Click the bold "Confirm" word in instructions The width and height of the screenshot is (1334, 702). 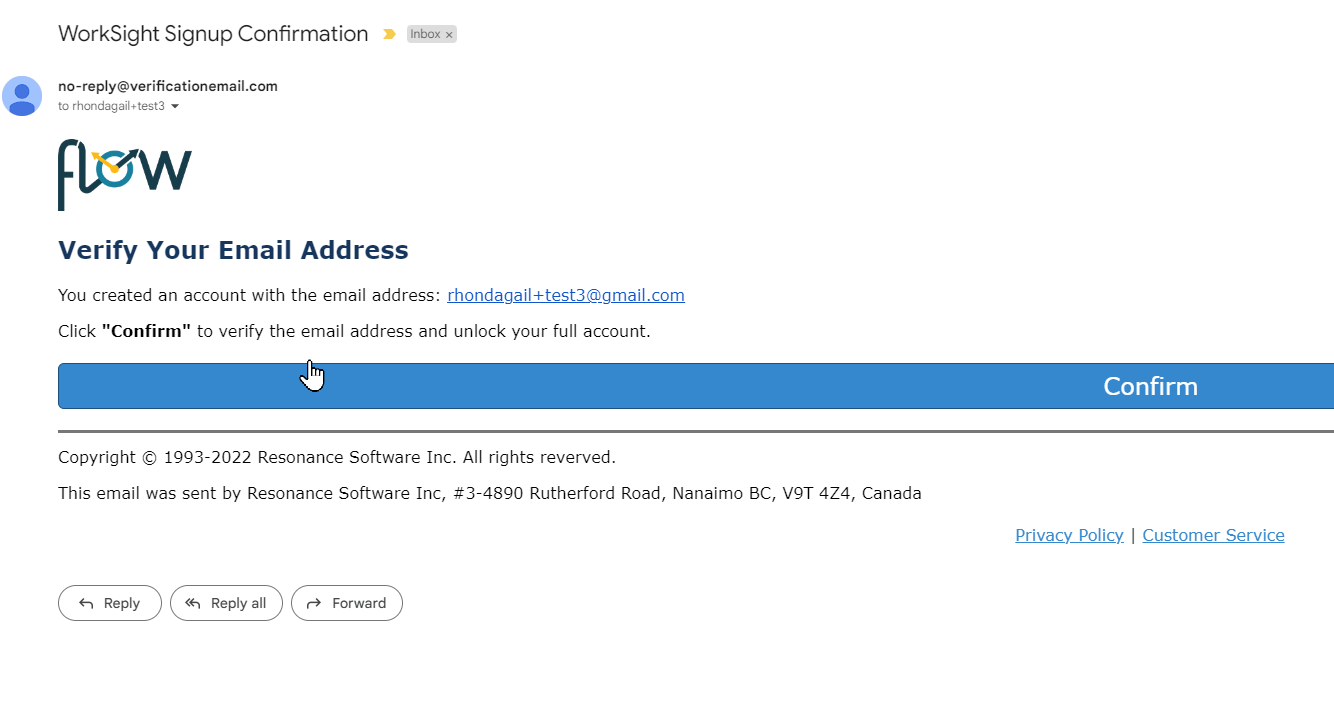(146, 331)
